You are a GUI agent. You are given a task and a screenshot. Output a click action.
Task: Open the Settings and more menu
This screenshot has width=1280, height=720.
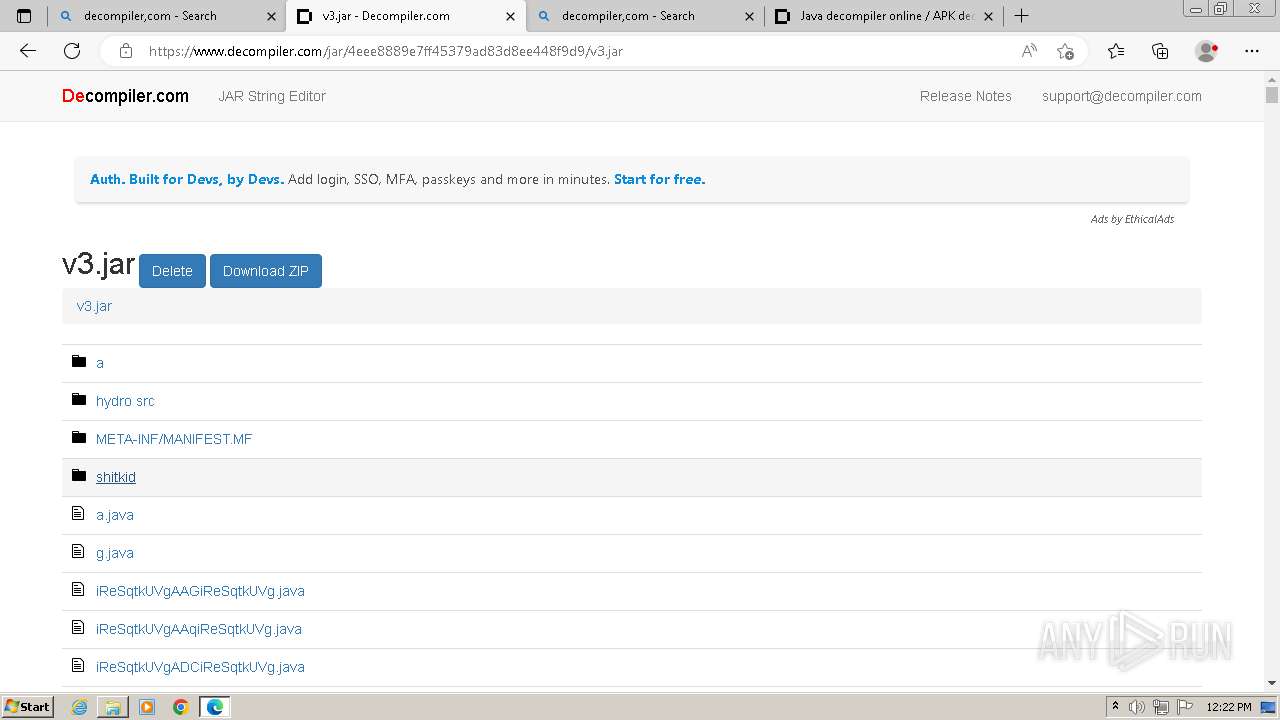[1252, 51]
